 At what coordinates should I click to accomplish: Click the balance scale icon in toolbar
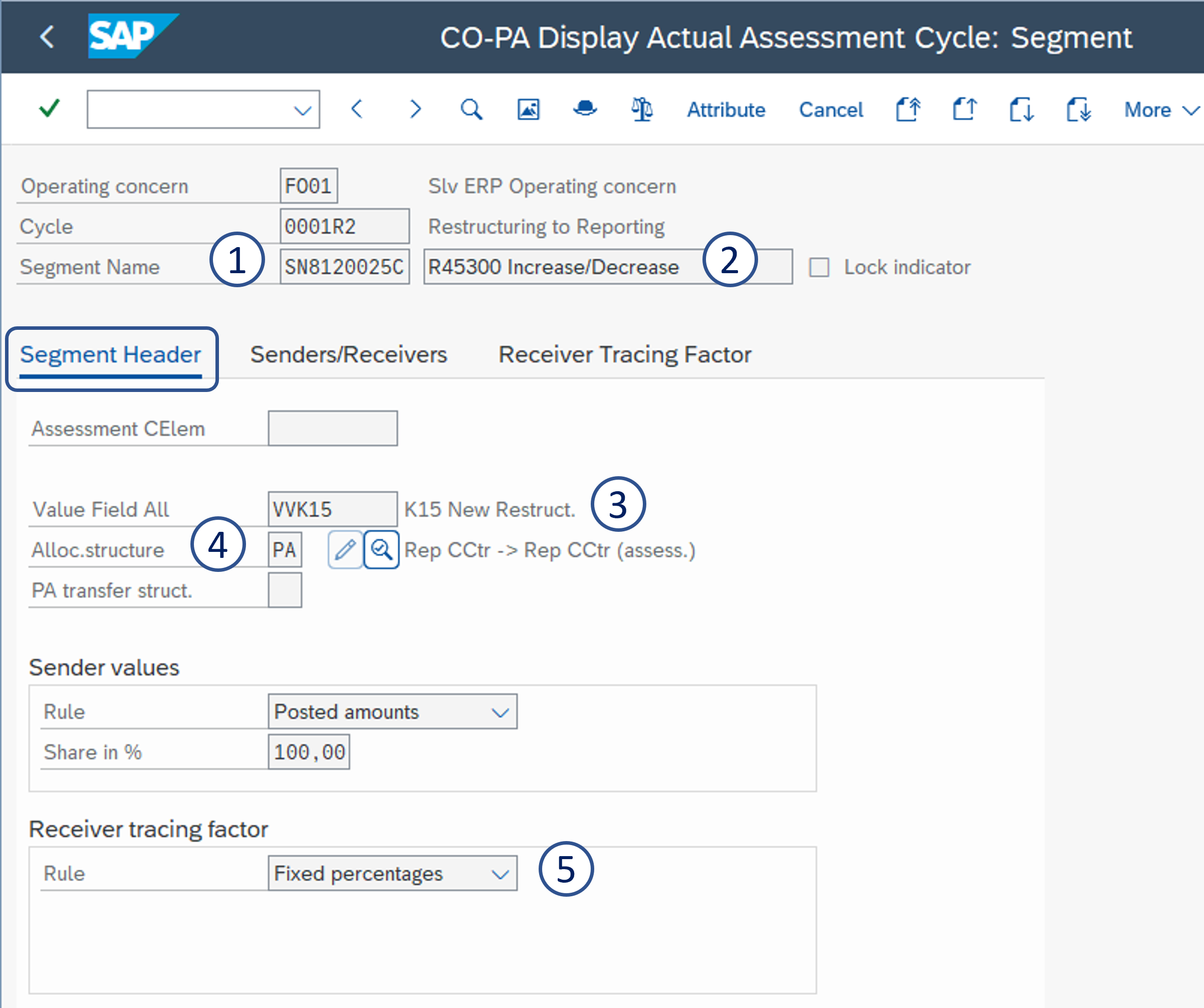pos(641,109)
